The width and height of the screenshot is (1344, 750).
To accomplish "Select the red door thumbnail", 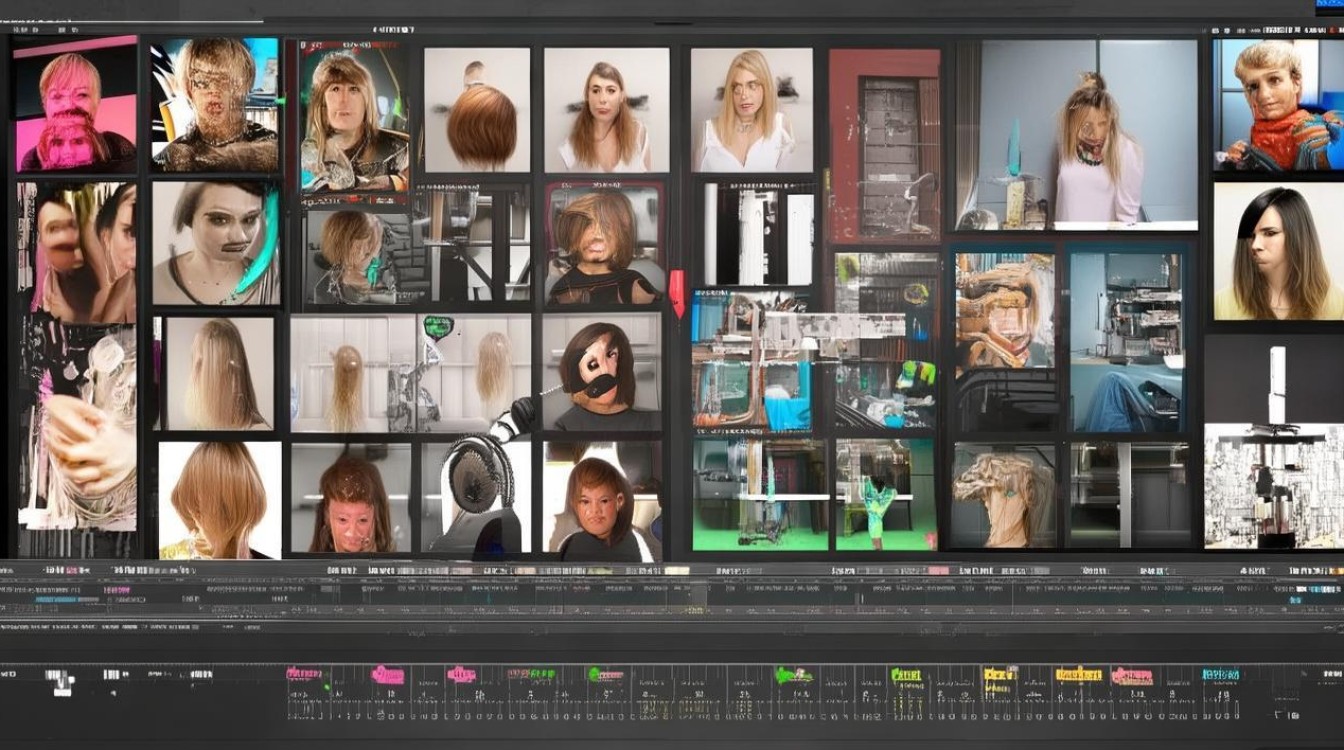I will coord(884,145).
